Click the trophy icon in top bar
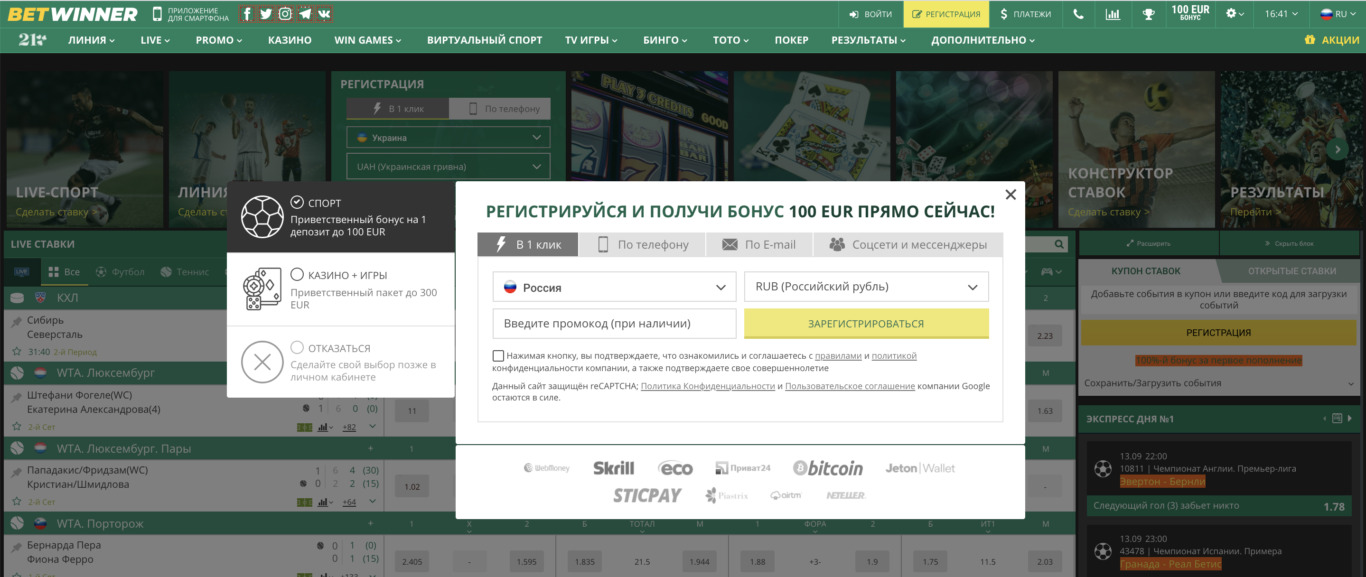This screenshot has height=577, width=1366. pos(1148,14)
